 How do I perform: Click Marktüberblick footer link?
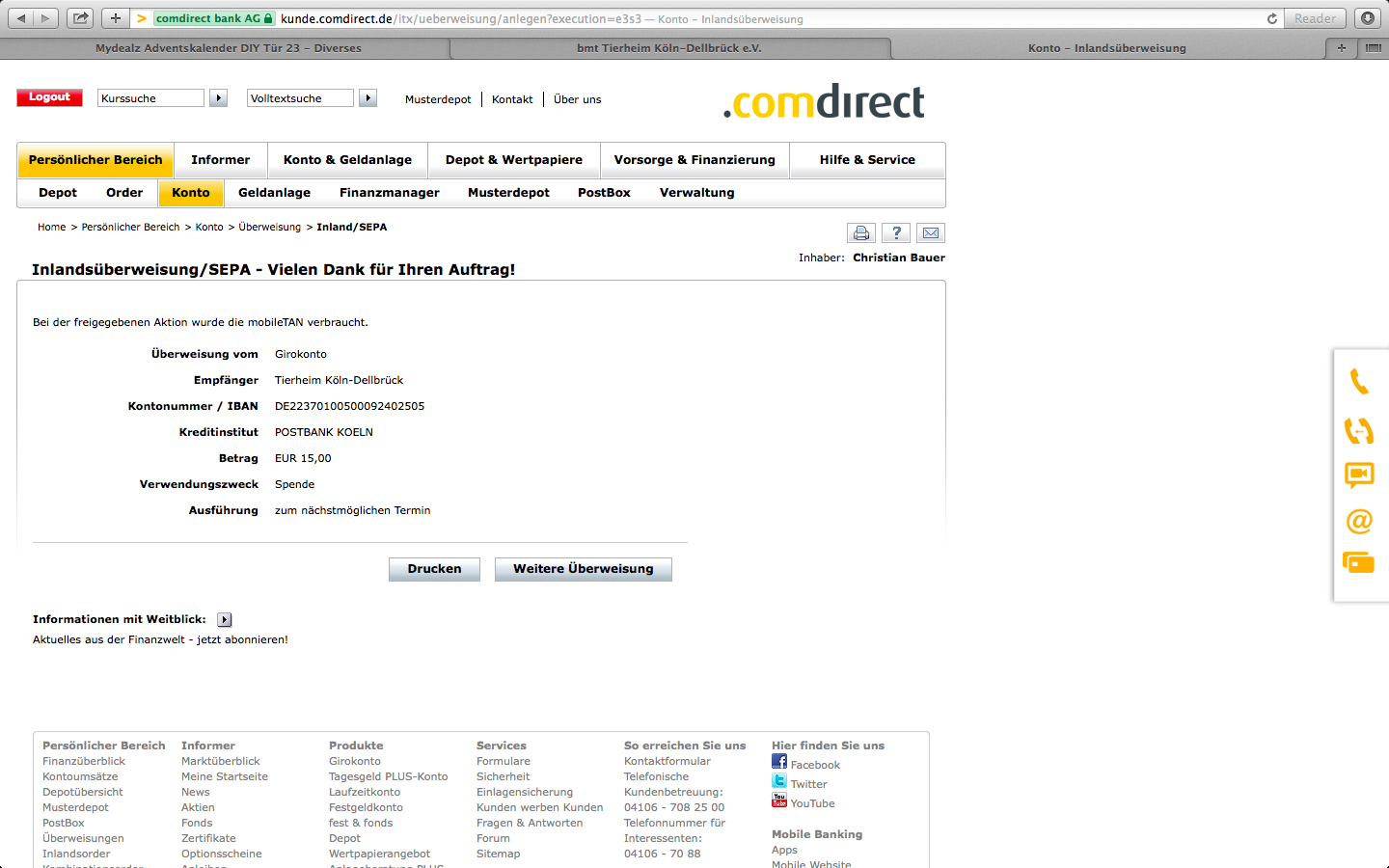[221, 761]
